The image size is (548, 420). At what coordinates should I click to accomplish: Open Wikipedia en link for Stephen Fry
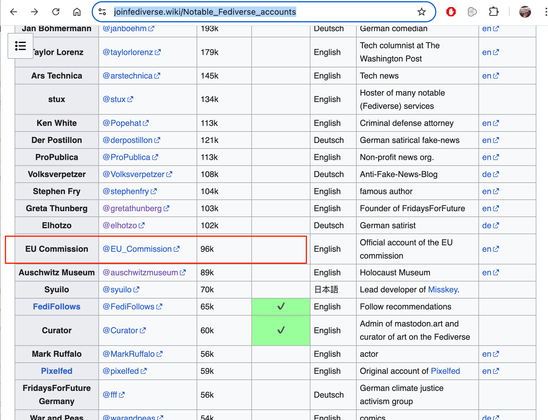(x=490, y=191)
